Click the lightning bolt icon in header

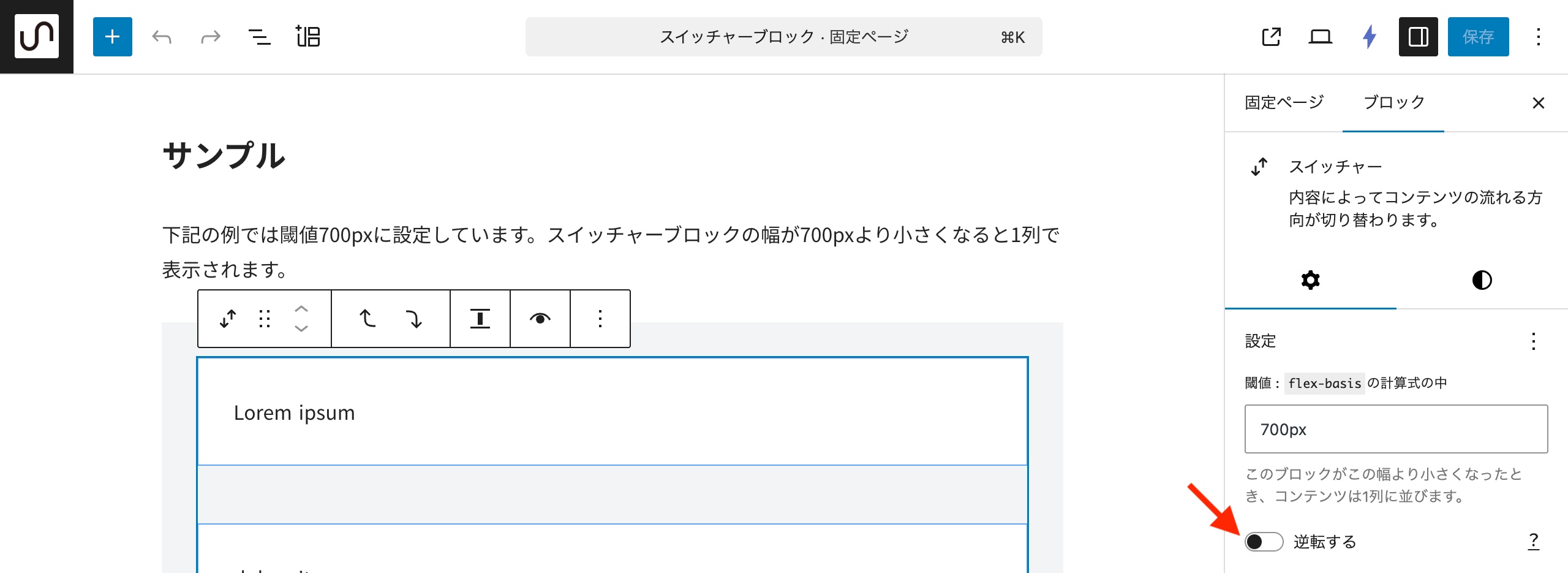click(1370, 37)
